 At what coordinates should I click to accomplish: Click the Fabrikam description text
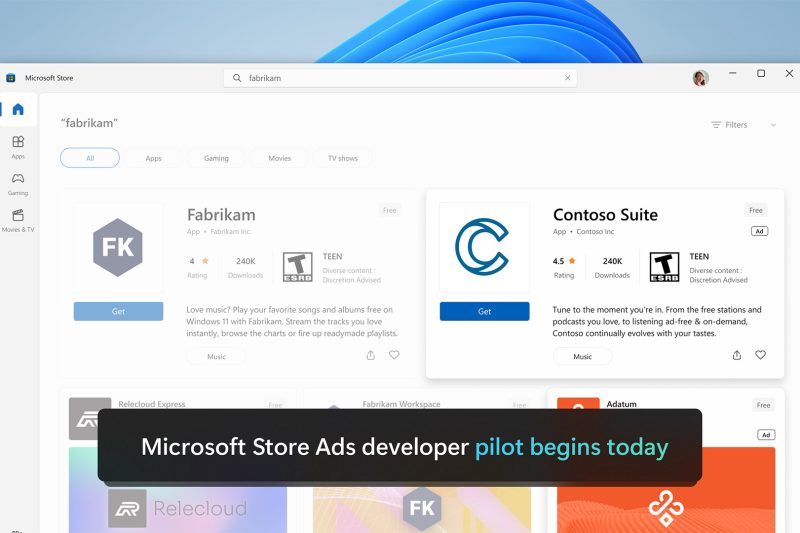[x=292, y=321]
